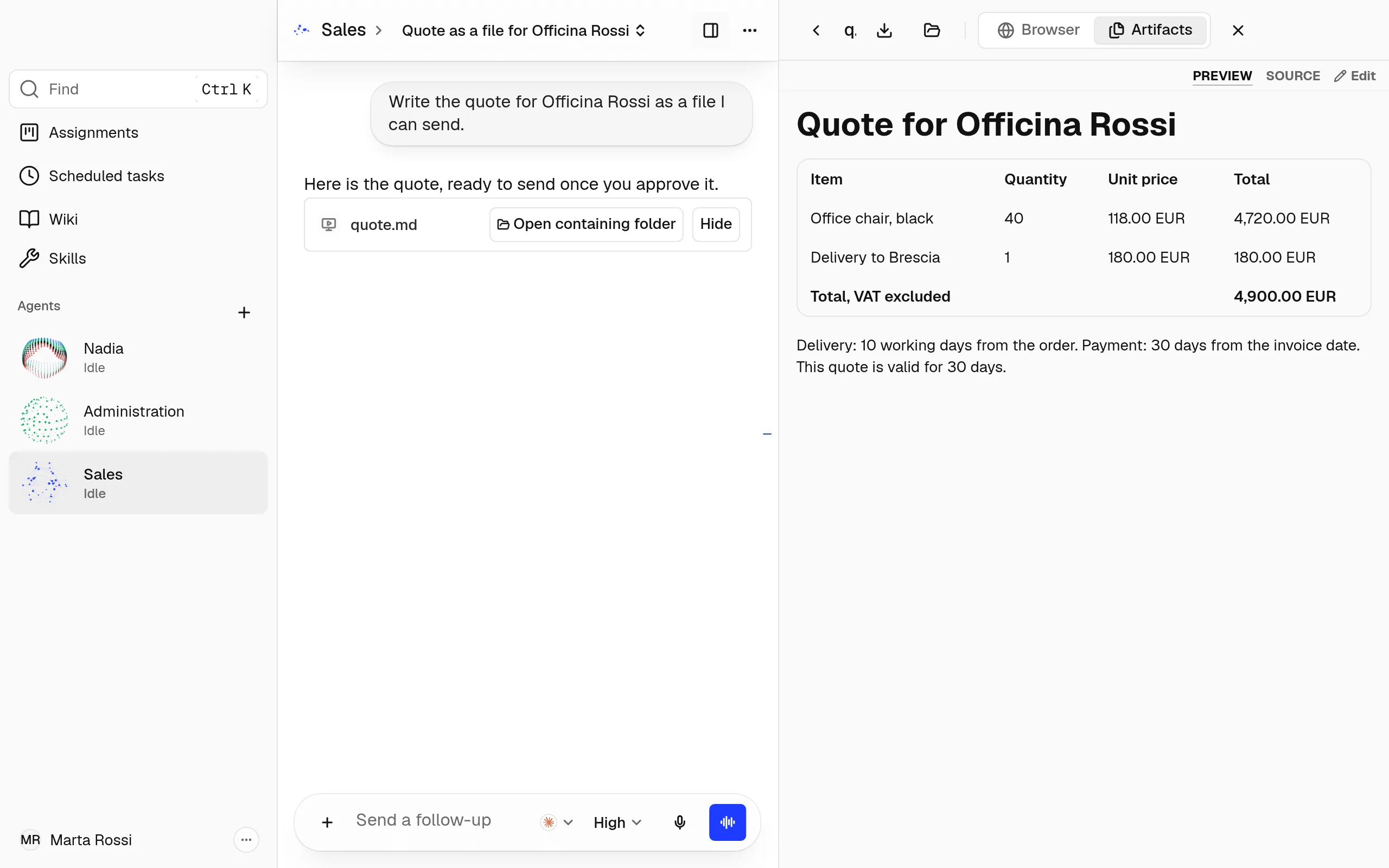
Task: Click the q. file label in artifact toolbar
Action: 850,30
